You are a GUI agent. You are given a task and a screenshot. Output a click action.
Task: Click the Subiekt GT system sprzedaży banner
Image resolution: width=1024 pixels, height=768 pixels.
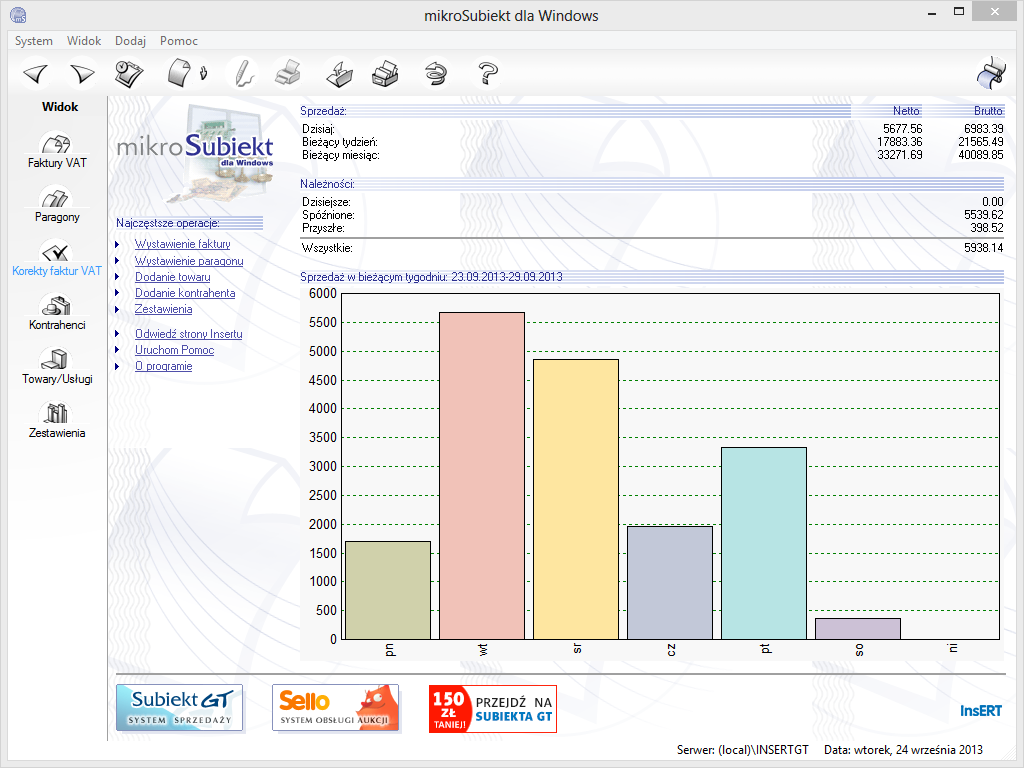pyautogui.click(x=180, y=708)
